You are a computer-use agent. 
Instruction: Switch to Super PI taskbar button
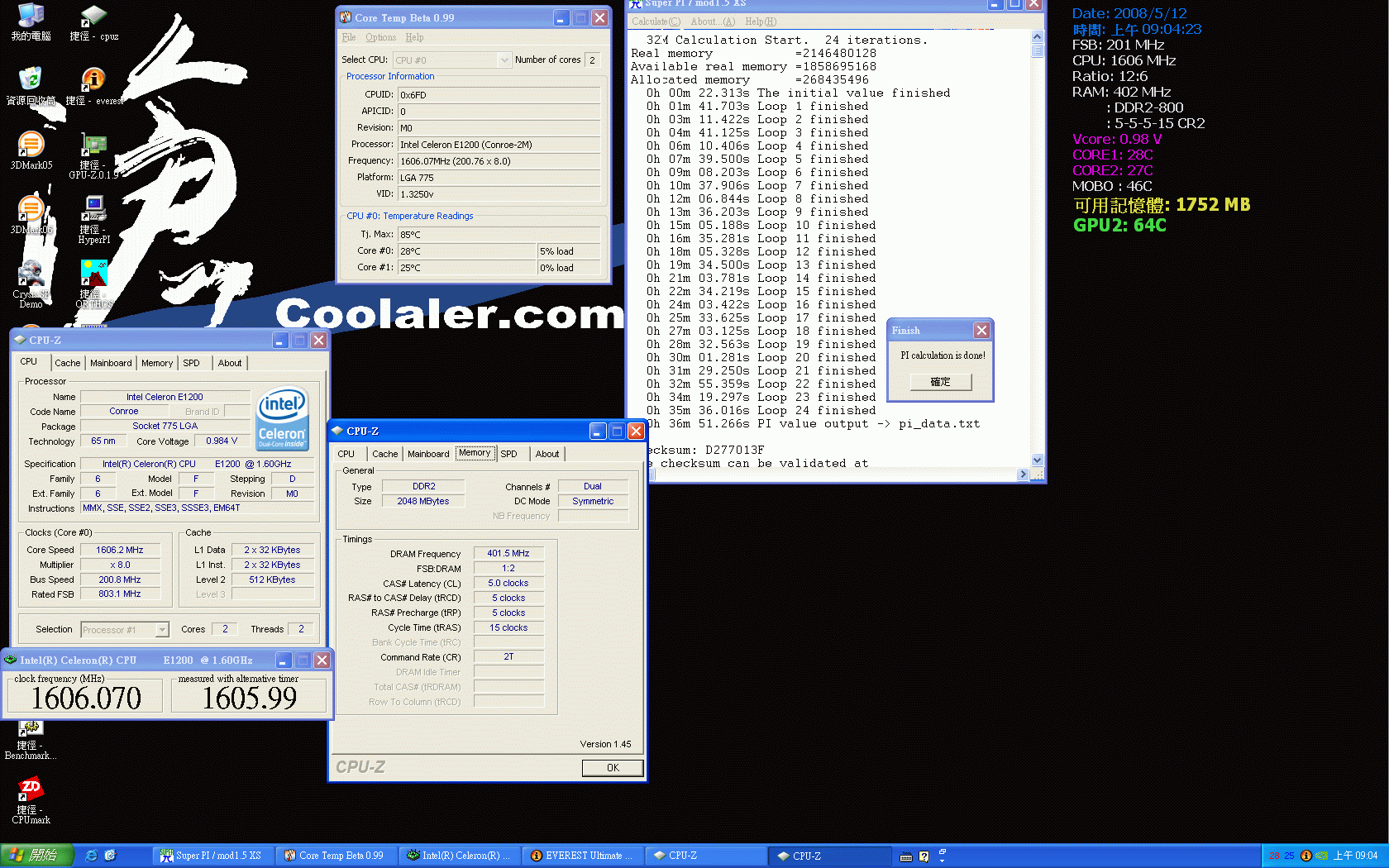pos(213,856)
